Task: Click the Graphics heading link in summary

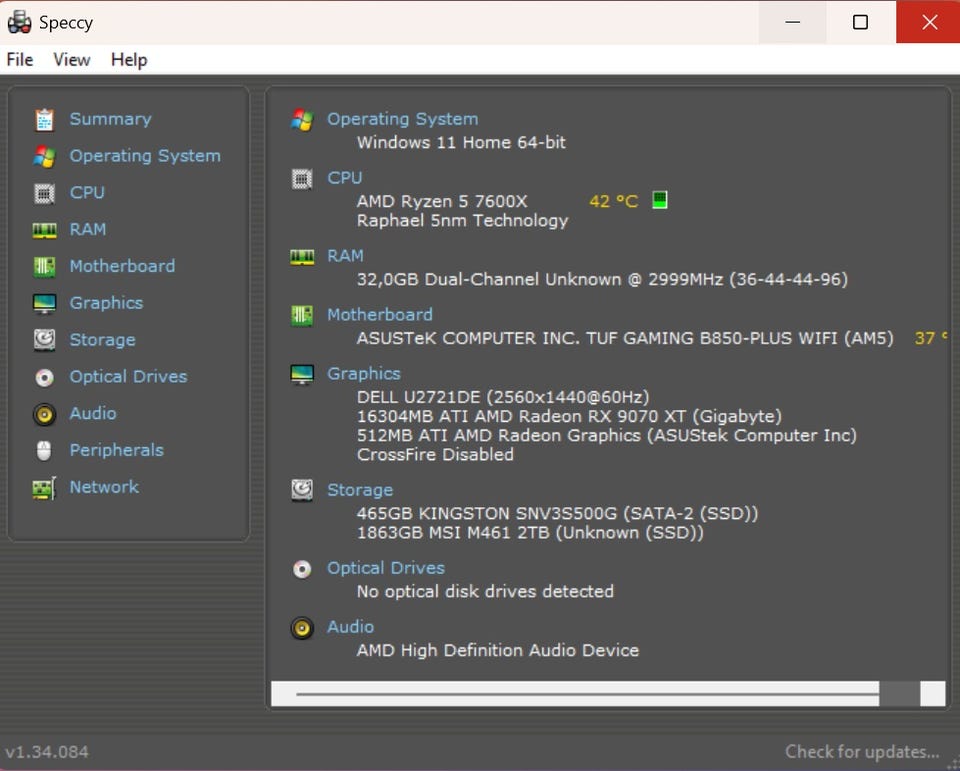Action: coord(364,374)
